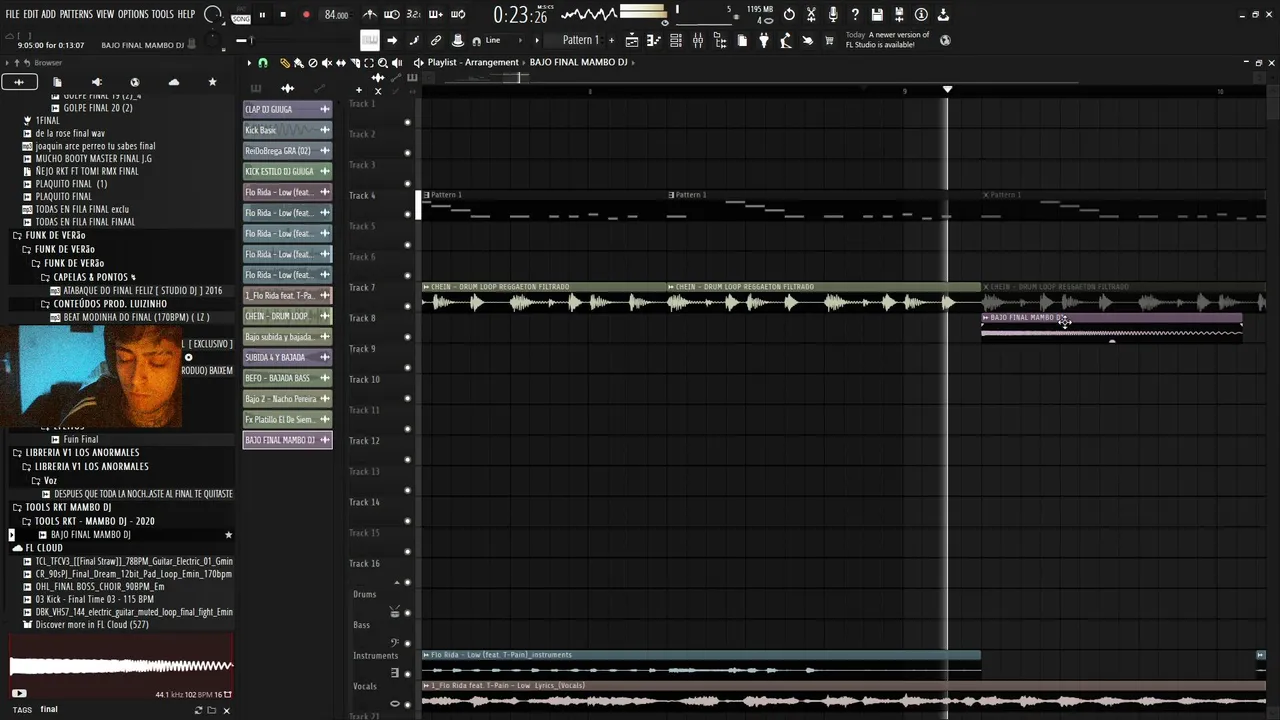The width and height of the screenshot is (1280, 720).
Task: Toggle the wait-for-input icon
Action: click(x=392, y=15)
